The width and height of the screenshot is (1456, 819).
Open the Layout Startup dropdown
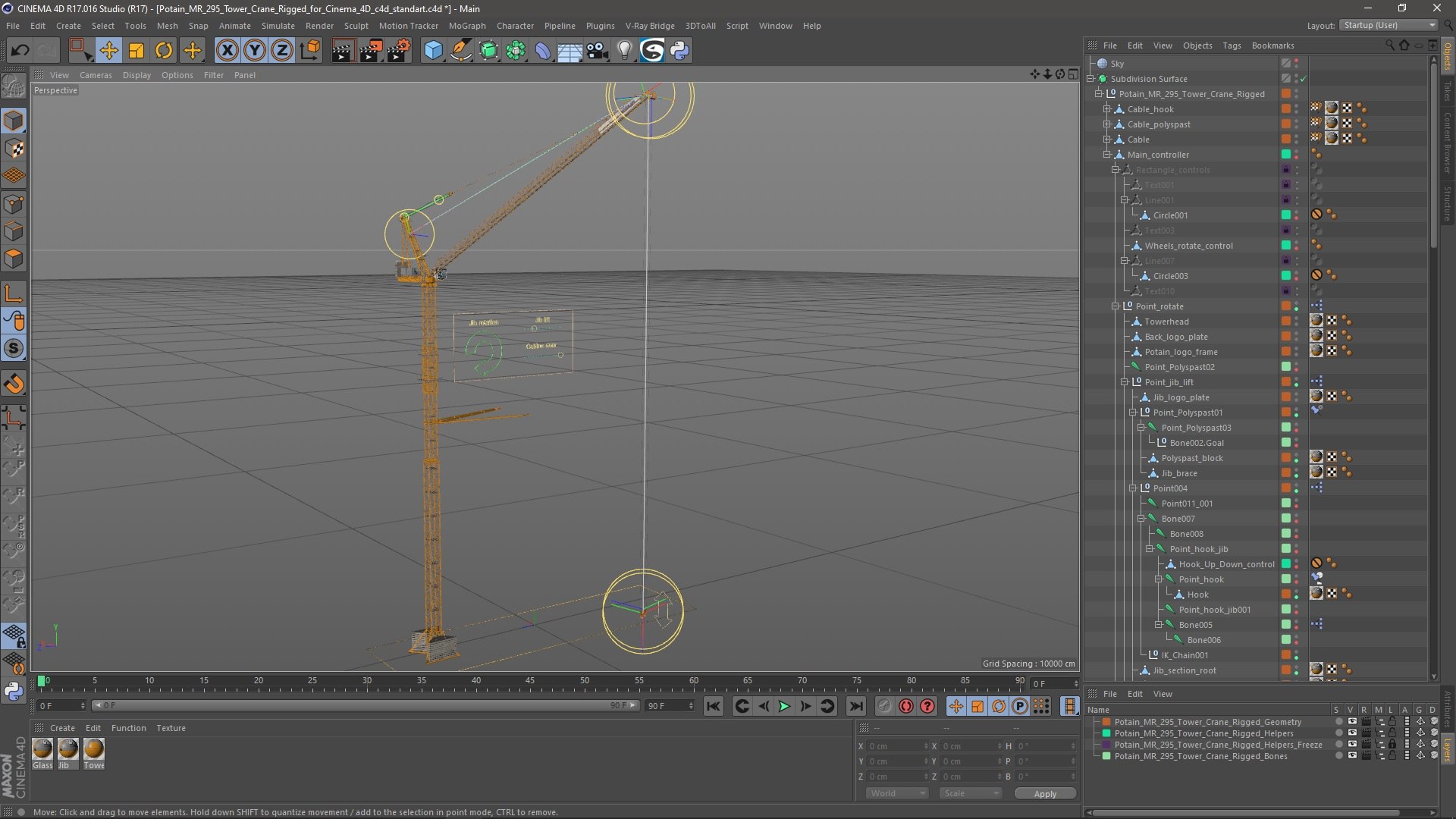pos(1388,25)
